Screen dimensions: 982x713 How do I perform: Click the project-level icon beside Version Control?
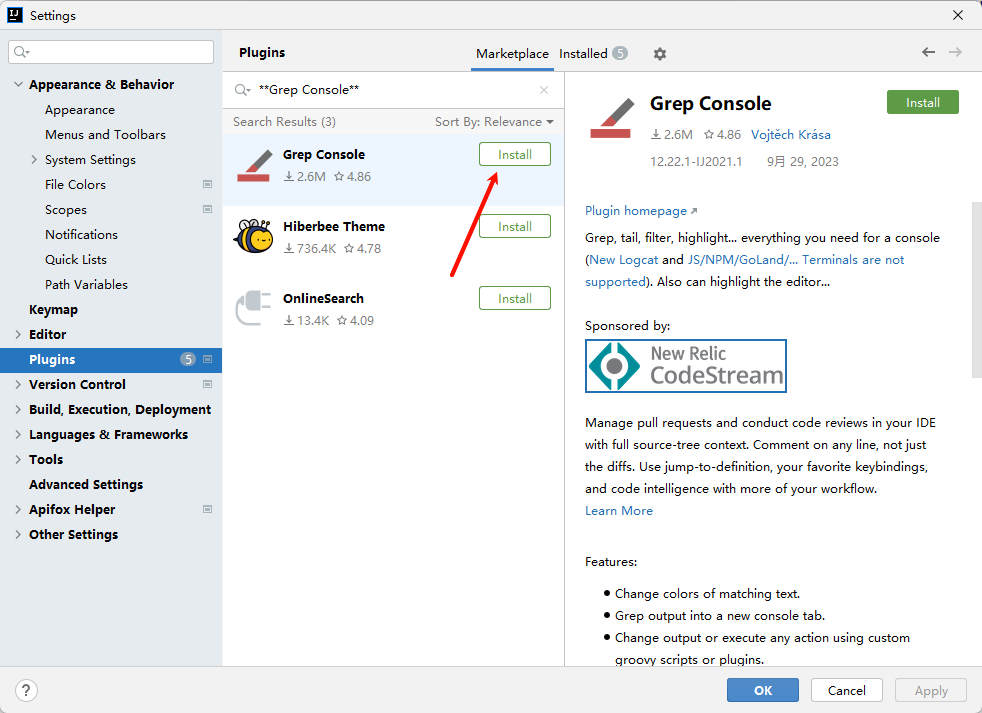207,384
